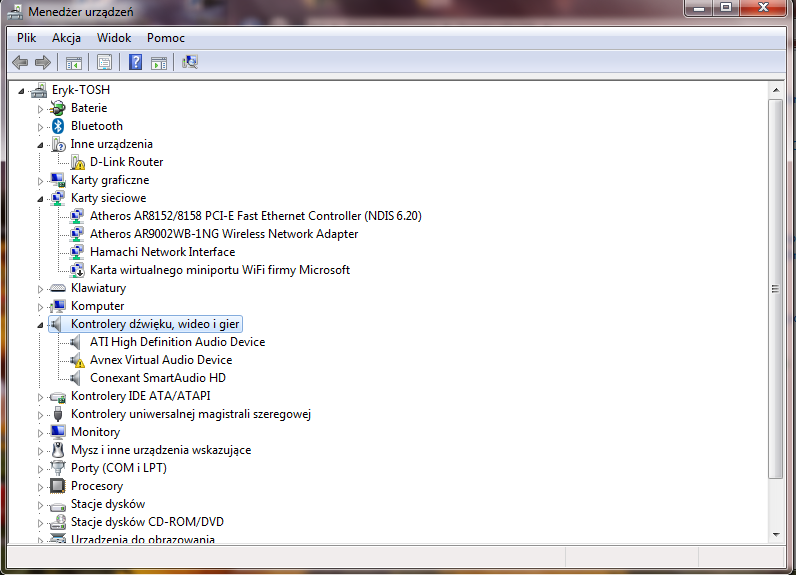Open the Plik menu

coord(26,38)
